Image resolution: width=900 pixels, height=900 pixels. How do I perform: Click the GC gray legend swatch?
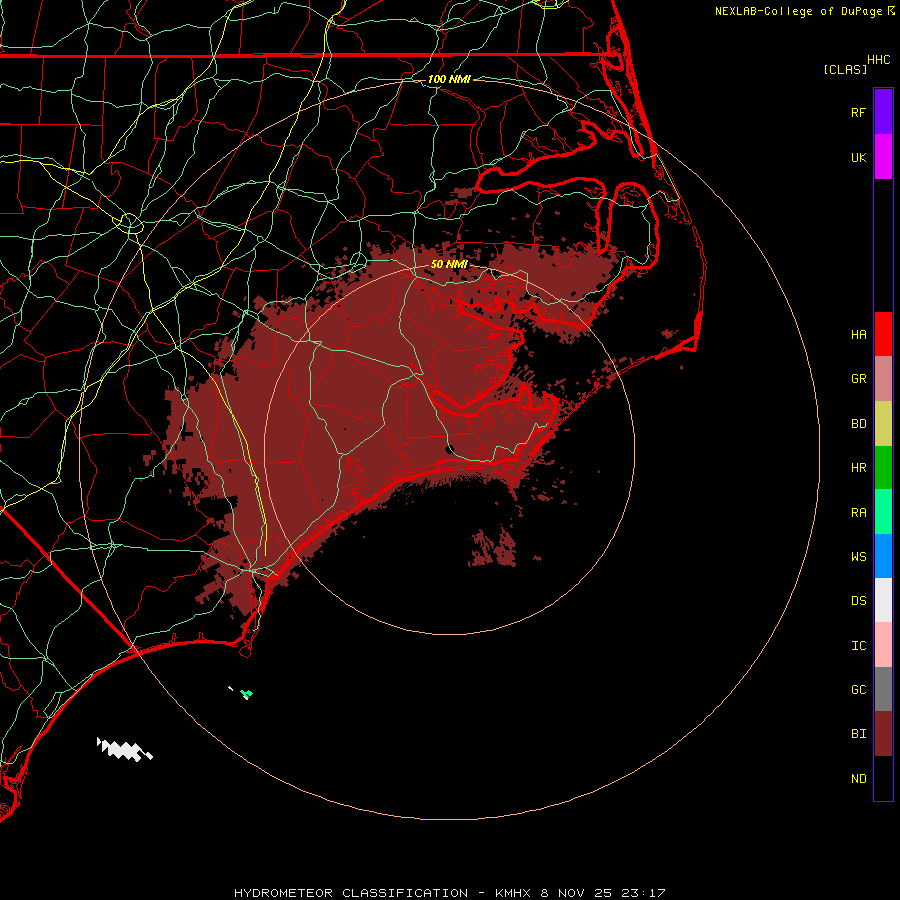tap(883, 689)
